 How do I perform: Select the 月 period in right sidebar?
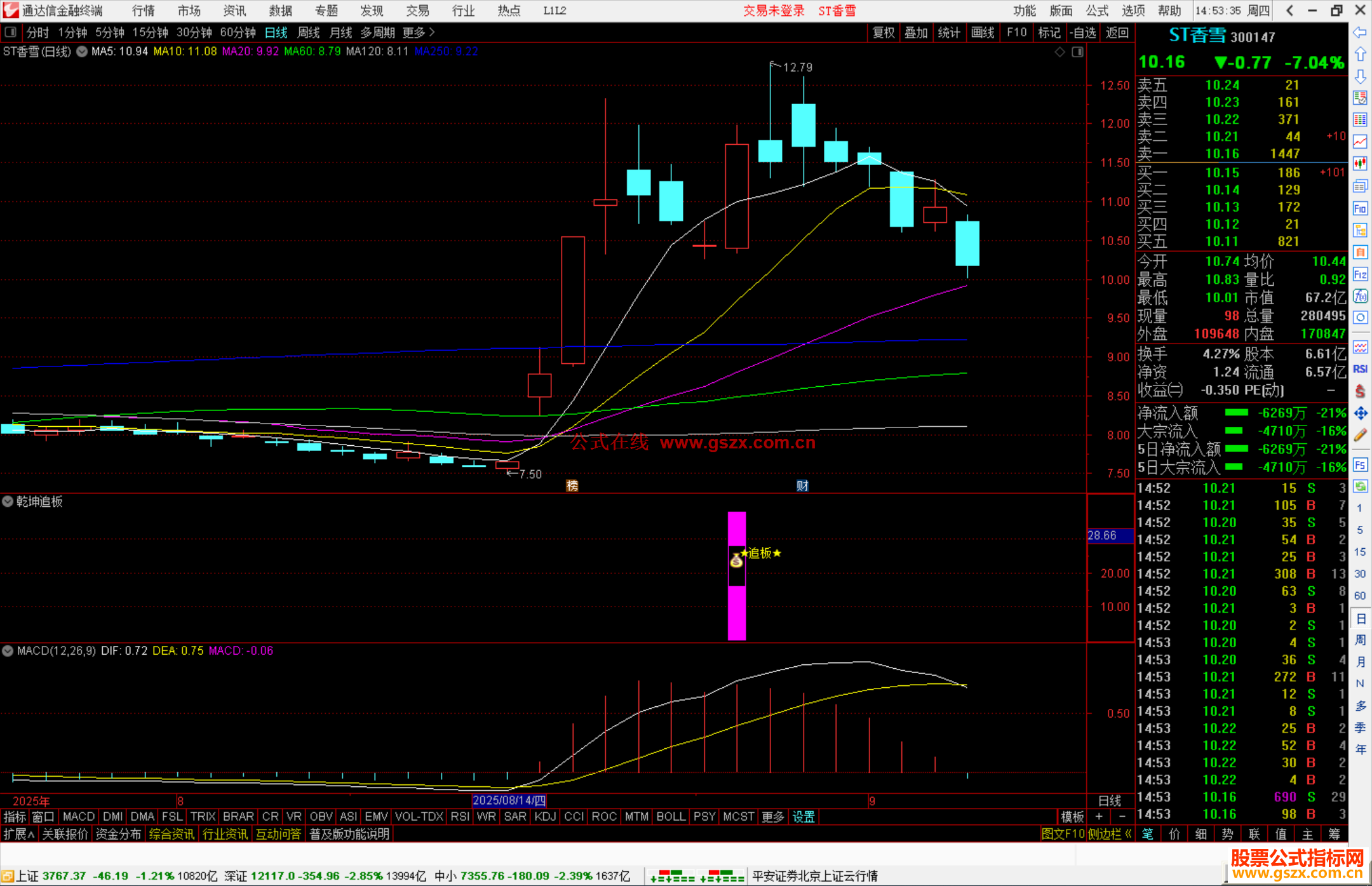pyautogui.click(x=1360, y=662)
